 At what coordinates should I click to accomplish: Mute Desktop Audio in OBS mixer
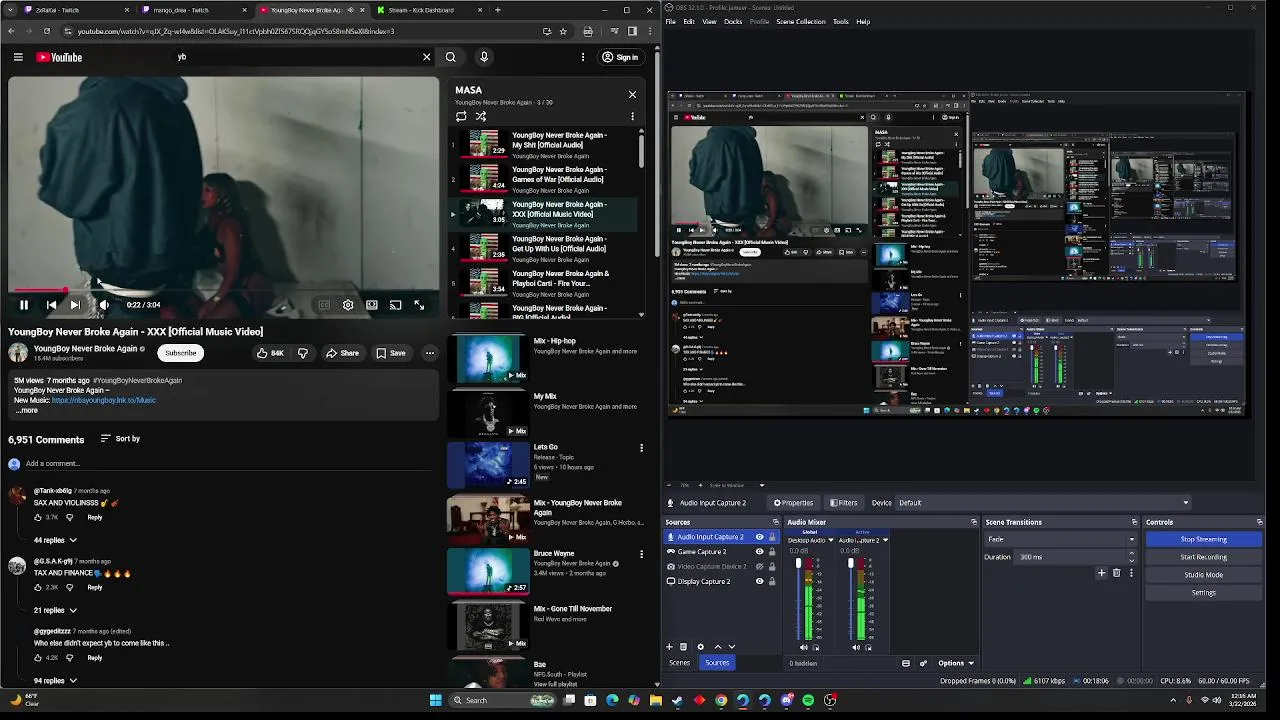pos(803,647)
